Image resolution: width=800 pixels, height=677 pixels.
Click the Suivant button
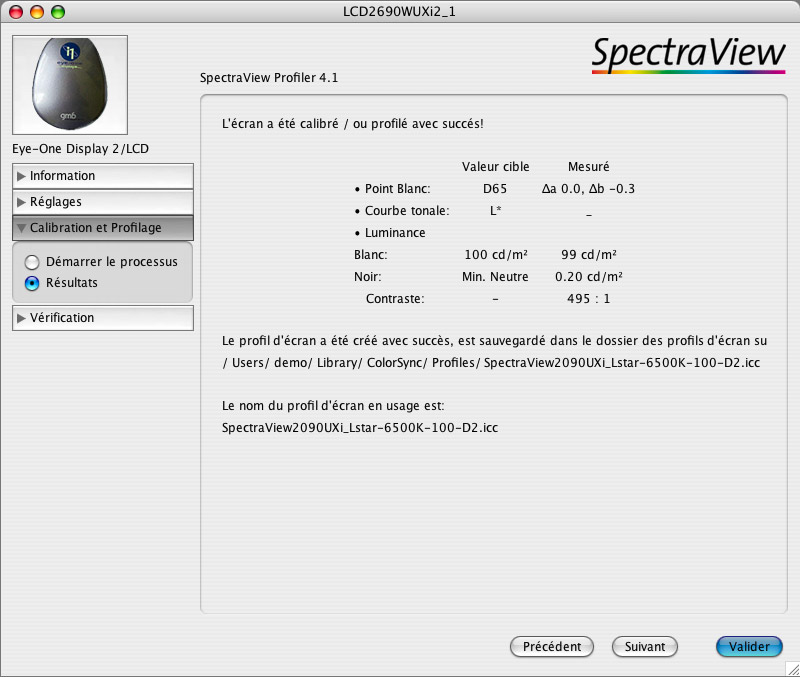(x=644, y=647)
